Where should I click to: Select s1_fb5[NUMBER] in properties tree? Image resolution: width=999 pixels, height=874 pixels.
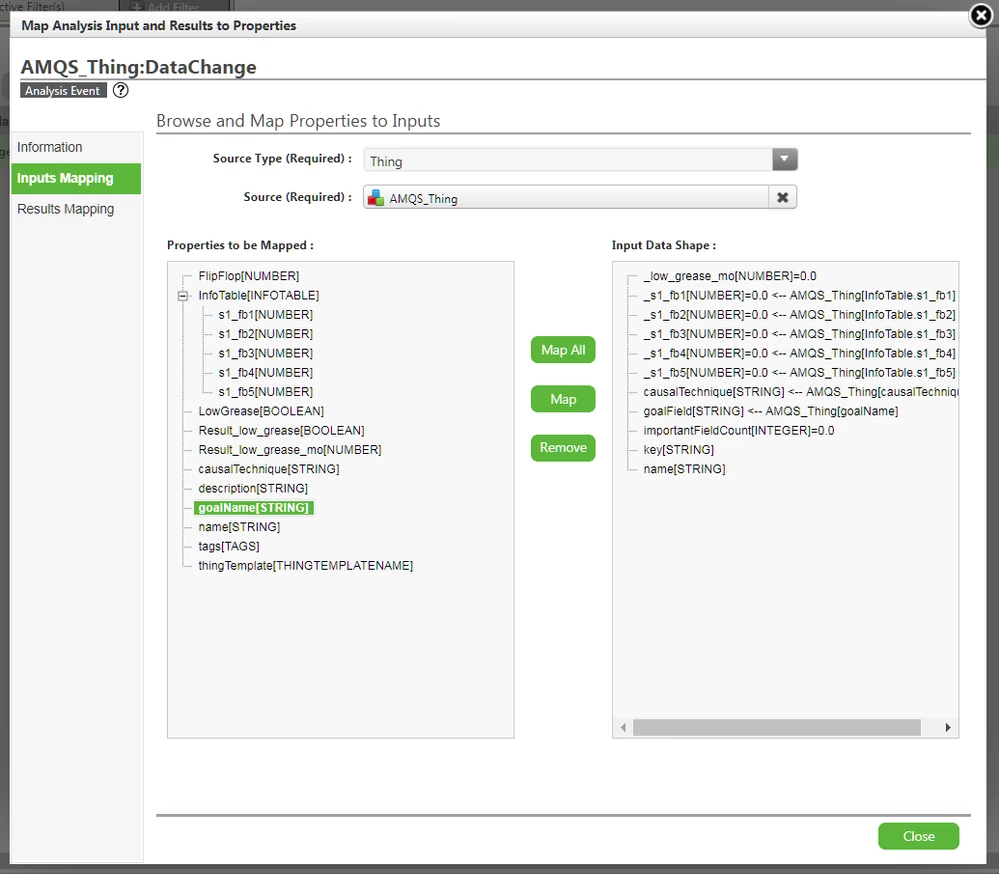click(x=265, y=392)
